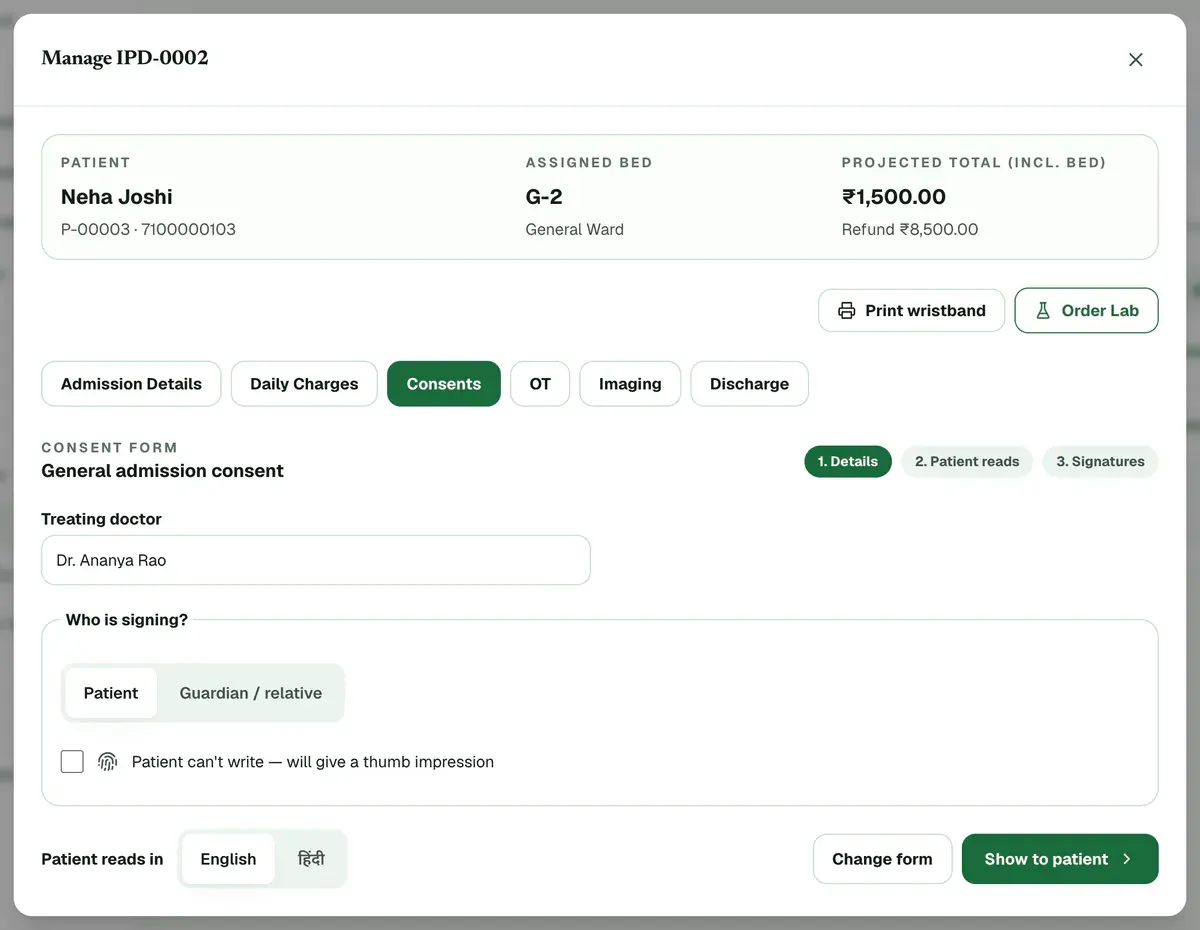Choose Guardian / relative as signer
The height and width of the screenshot is (930, 1200).
[251, 693]
